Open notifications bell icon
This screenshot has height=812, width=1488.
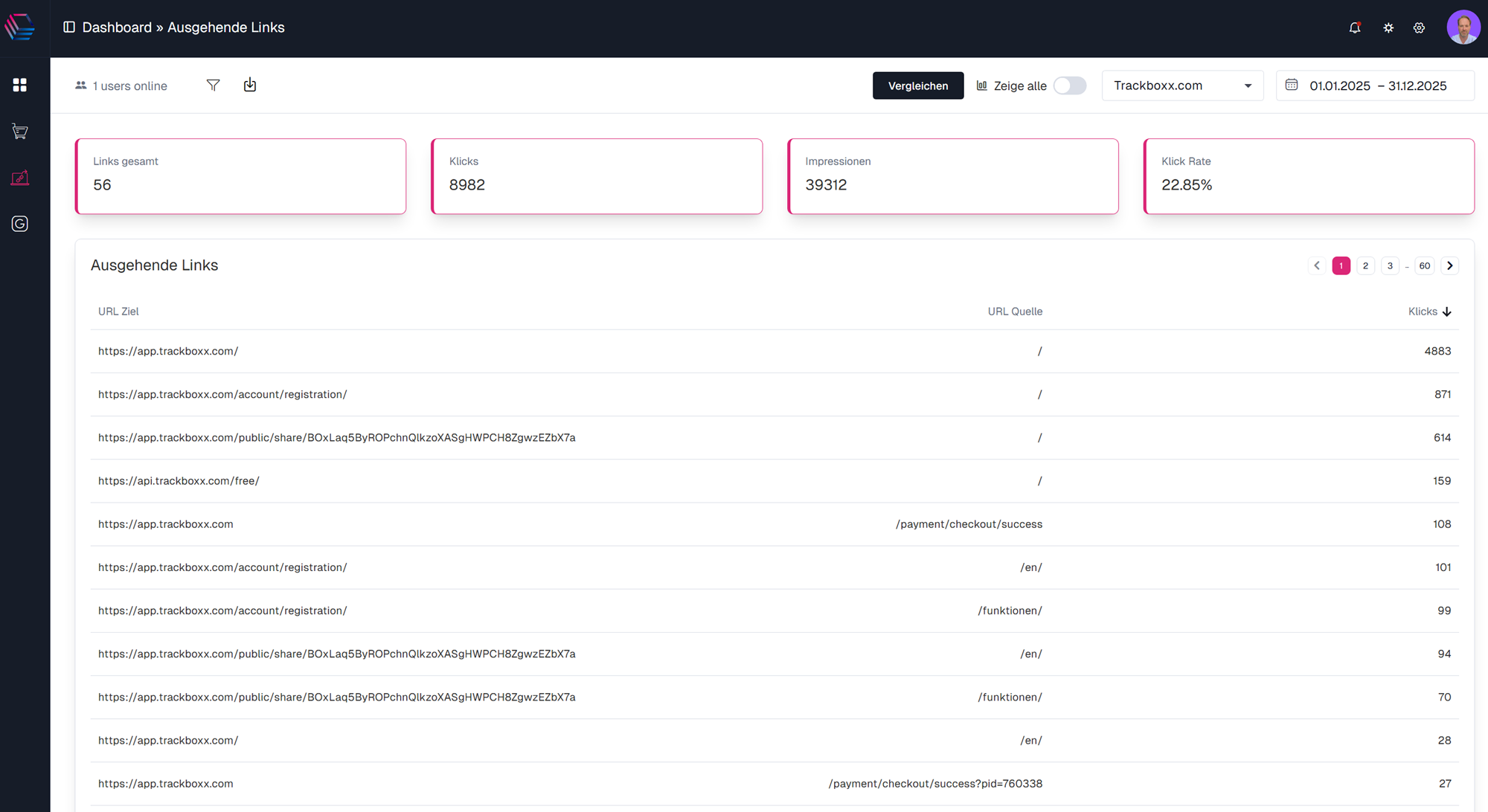[1355, 28]
